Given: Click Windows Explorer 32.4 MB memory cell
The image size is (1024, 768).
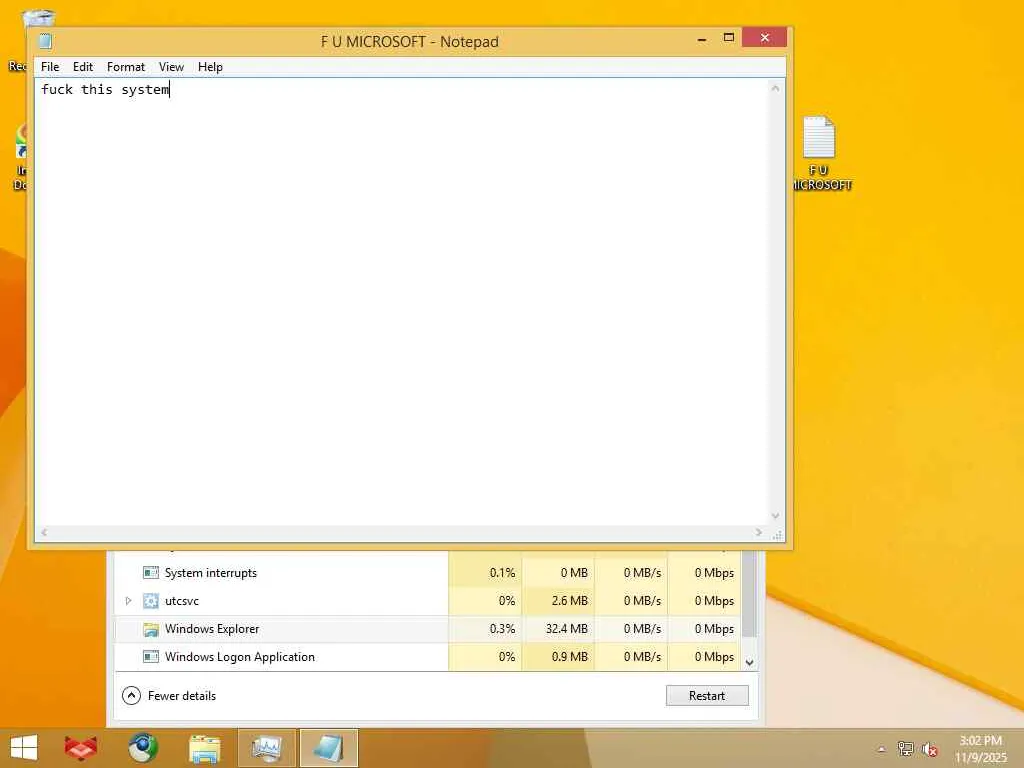Looking at the screenshot, I should (558, 629).
